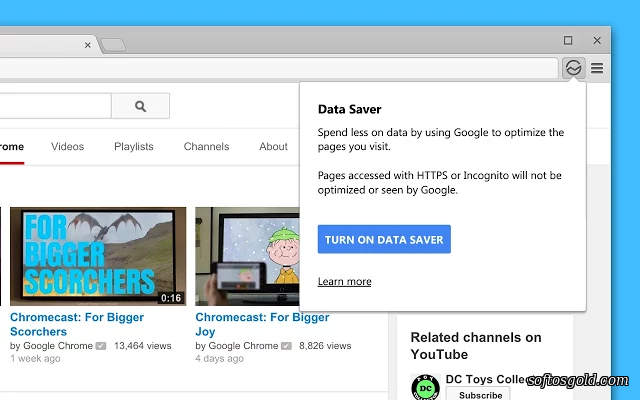Click the Data Saver extension icon
This screenshot has width=640, height=400.
click(573, 68)
